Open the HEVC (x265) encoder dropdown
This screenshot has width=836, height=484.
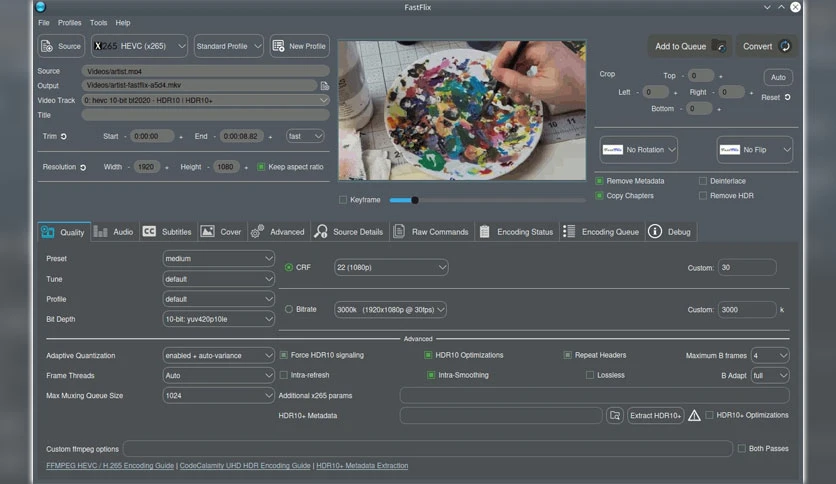point(139,46)
